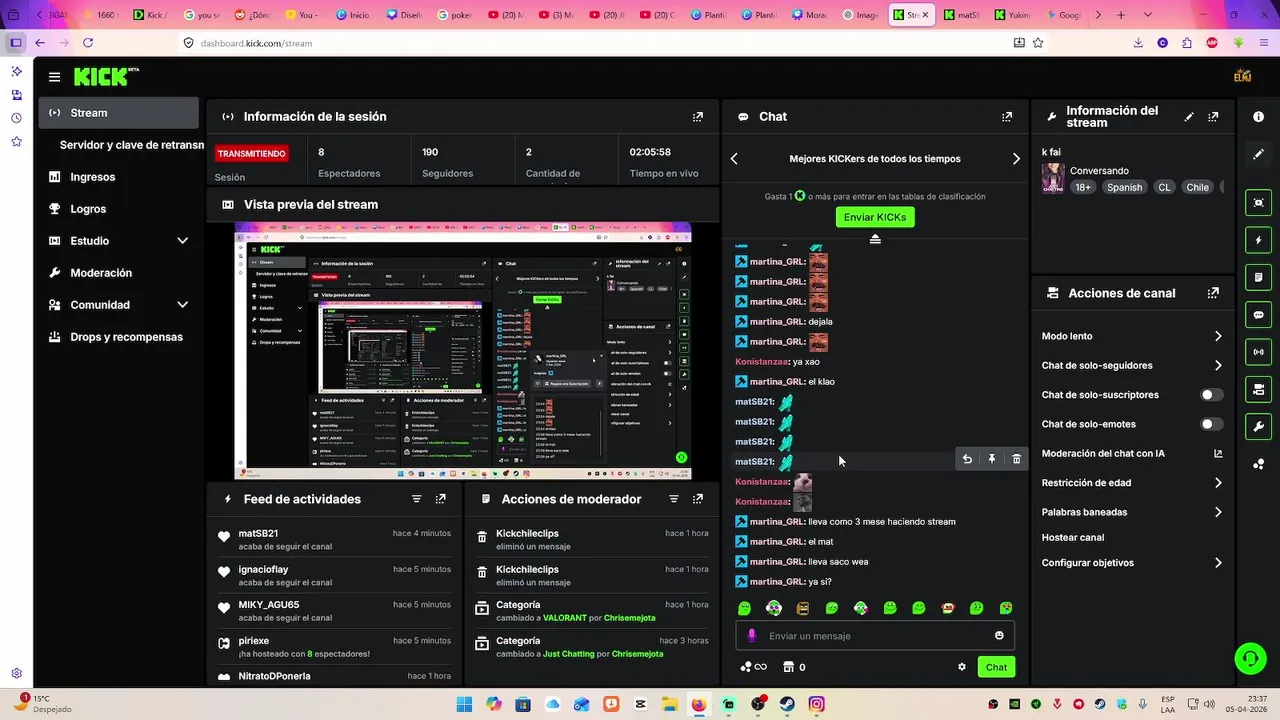Open Moderación del chat con IA link
The height and width of the screenshot is (720, 1280).
[x=1132, y=454]
